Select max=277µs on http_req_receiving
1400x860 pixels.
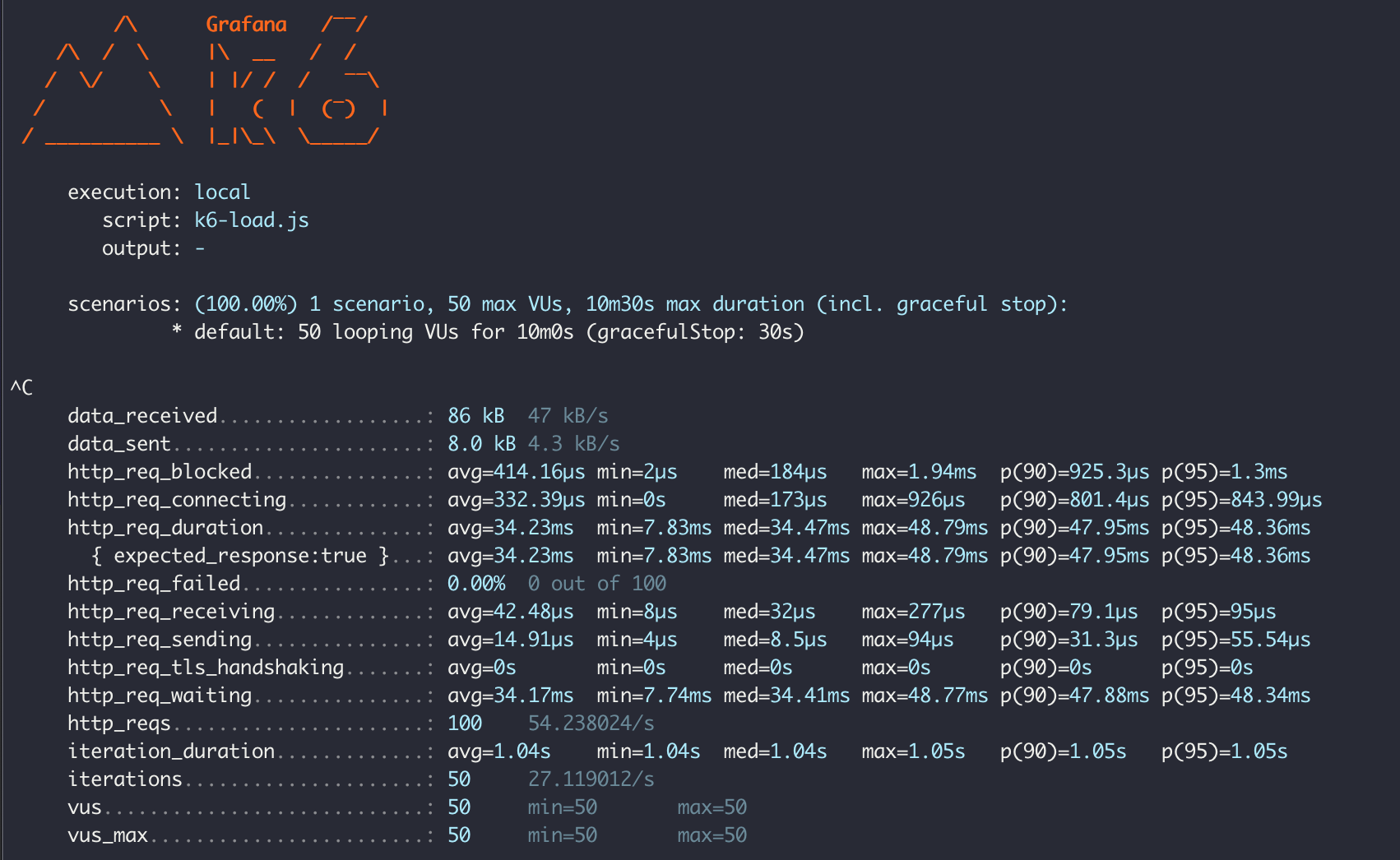[x=913, y=612]
